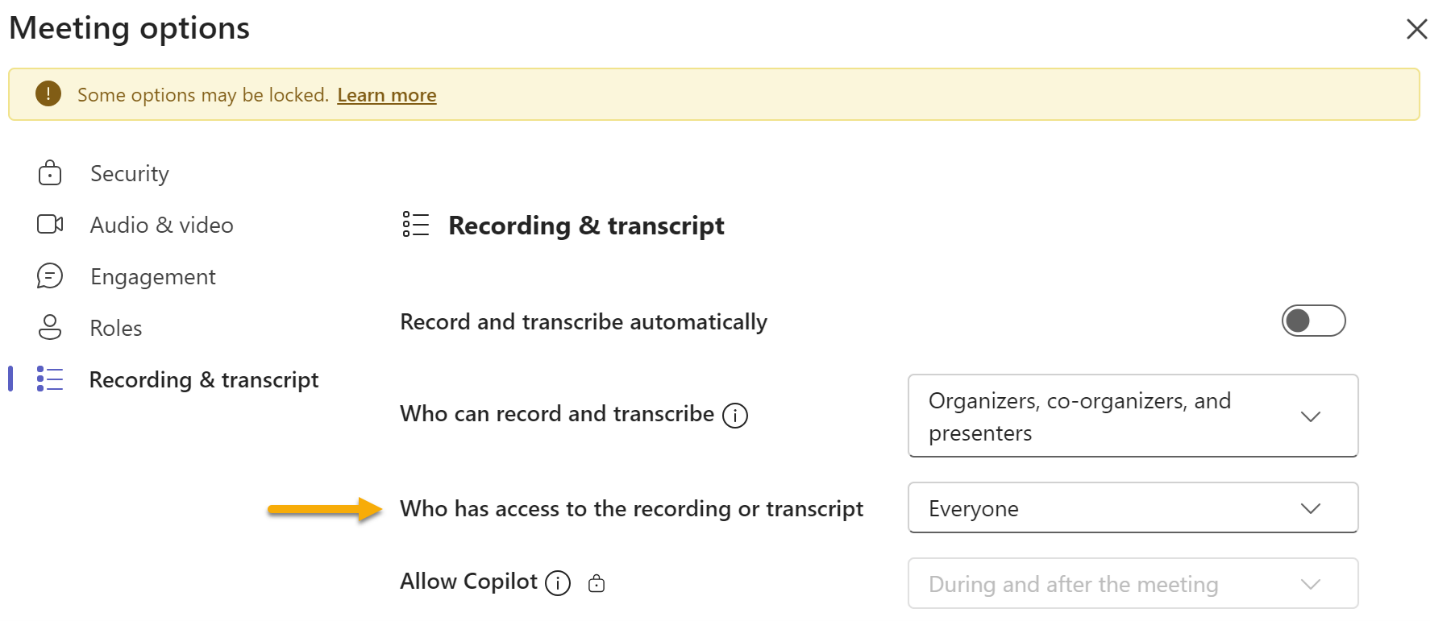Click the disabled Allow Copilot dropdown
Viewport: 1430px width, 621px height.
click(1133, 583)
